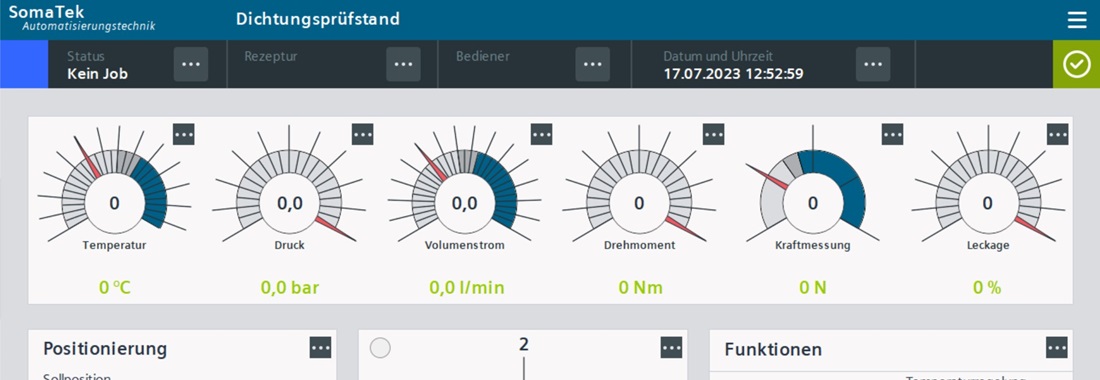Open the Bediener ellipsis button
1100x380 pixels.
[x=593, y=64]
